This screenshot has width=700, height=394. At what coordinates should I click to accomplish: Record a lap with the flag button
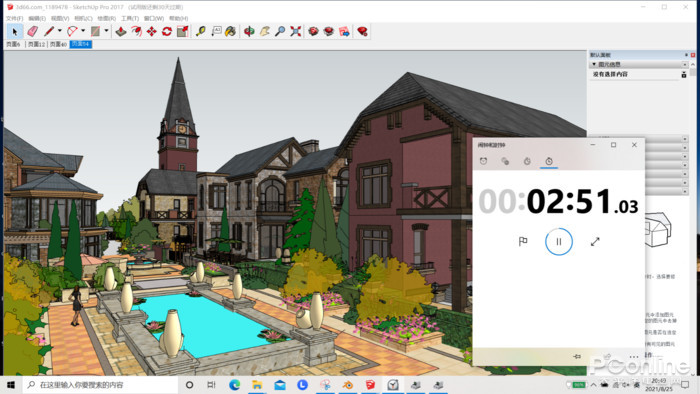pyautogui.click(x=523, y=241)
